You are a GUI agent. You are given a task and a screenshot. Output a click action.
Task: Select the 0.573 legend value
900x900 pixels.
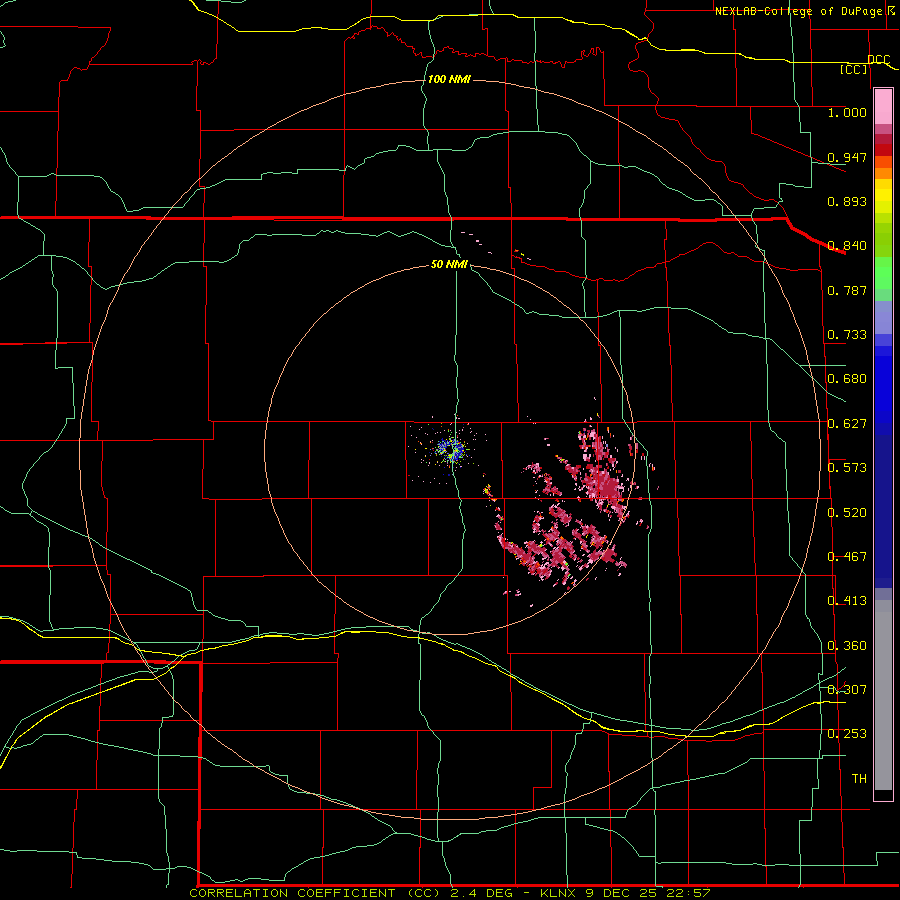[847, 467]
